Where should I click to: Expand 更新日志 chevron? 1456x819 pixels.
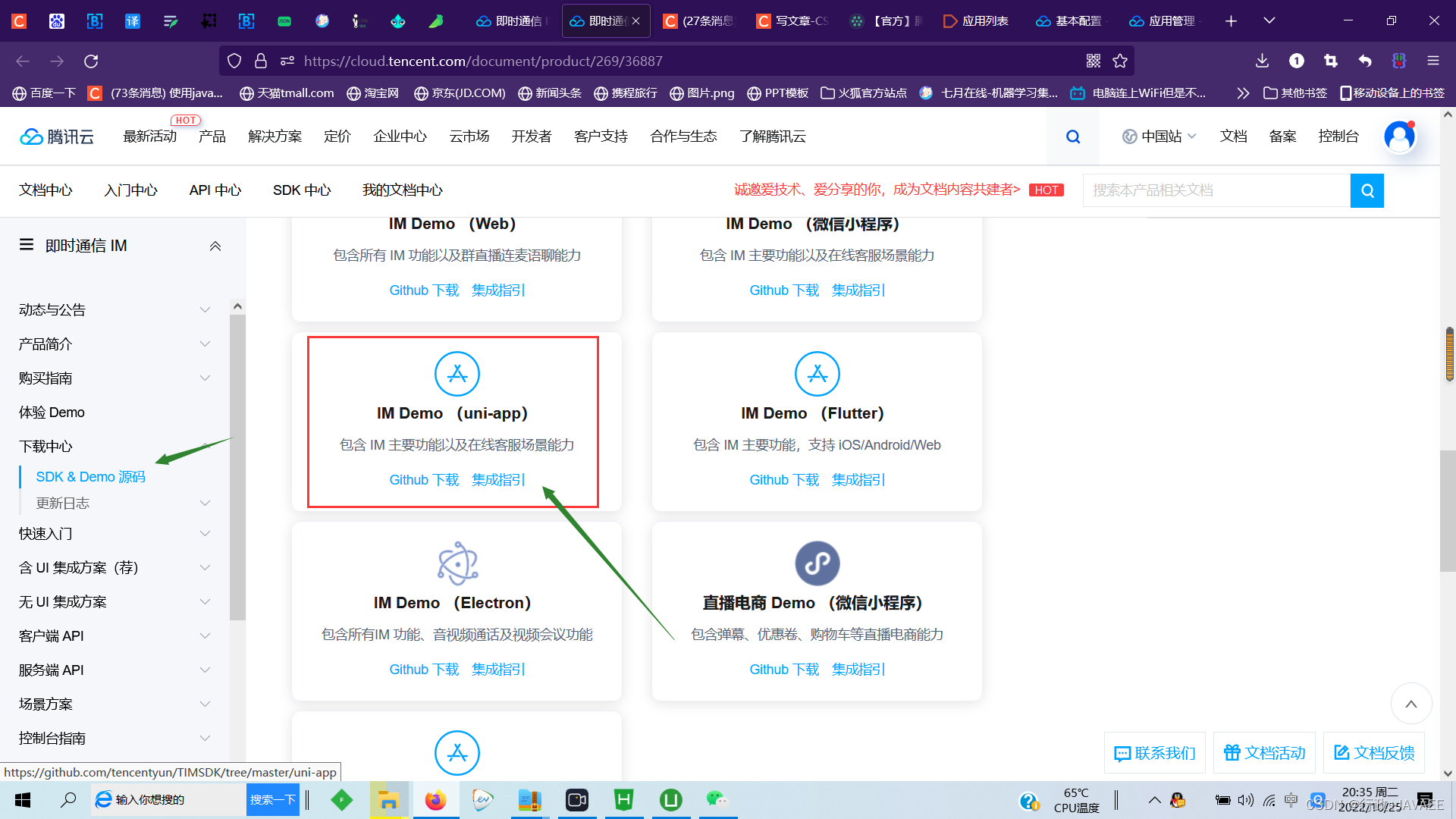click(x=205, y=503)
